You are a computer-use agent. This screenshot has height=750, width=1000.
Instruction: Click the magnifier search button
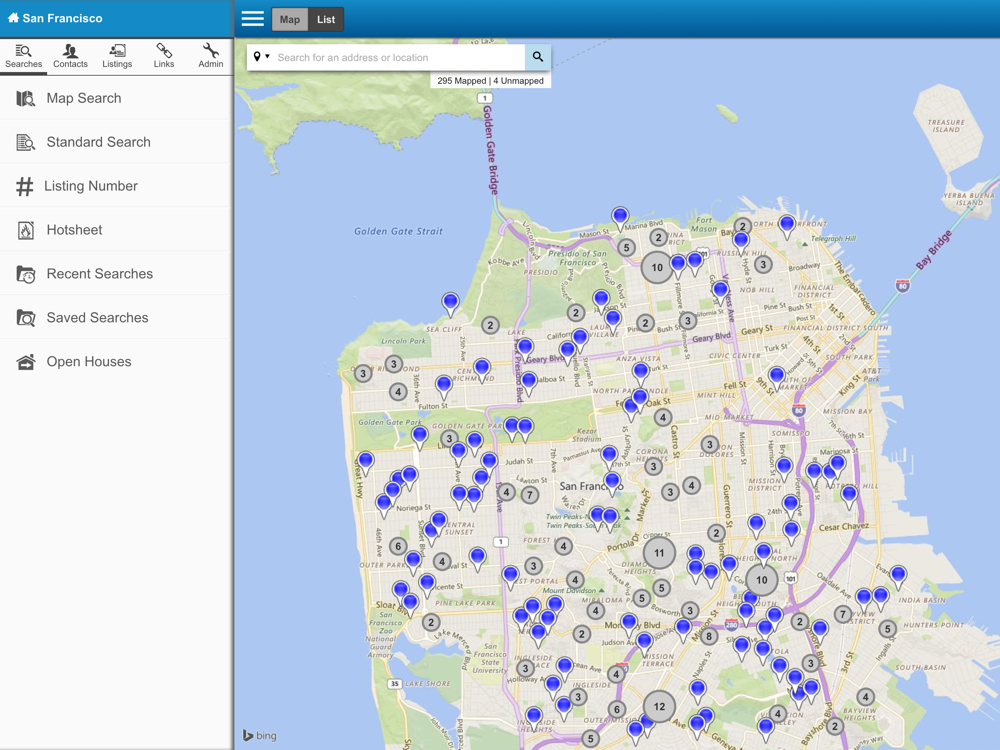[538, 57]
